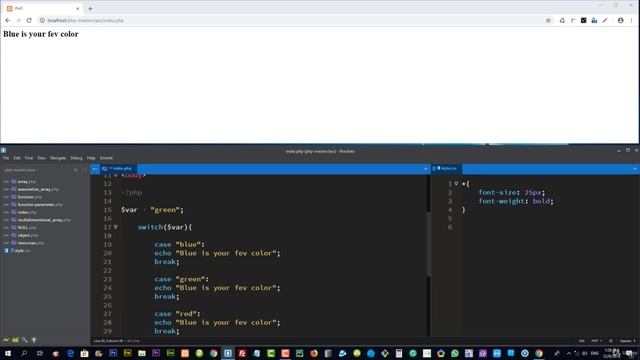Click Line 20 cursor position in status bar
Image resolution: width=640 pixels, height=360 pixels.
pos(109,341)
